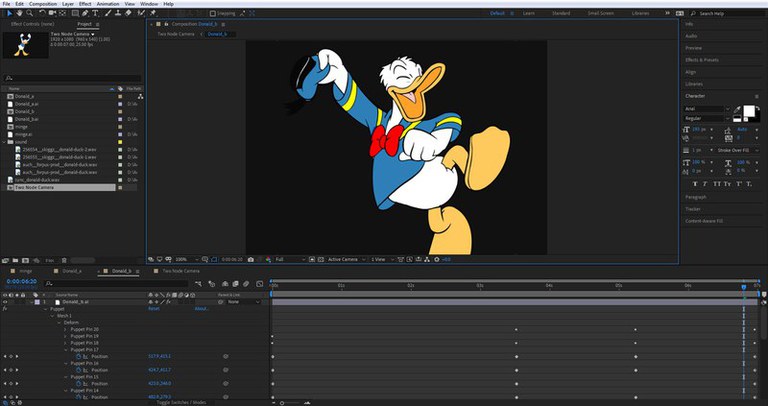Image resolution: width=768 pixels, height=406 pixels.
Task: Click the 0:00:06:20 current time display
Action: coord(22,282)
